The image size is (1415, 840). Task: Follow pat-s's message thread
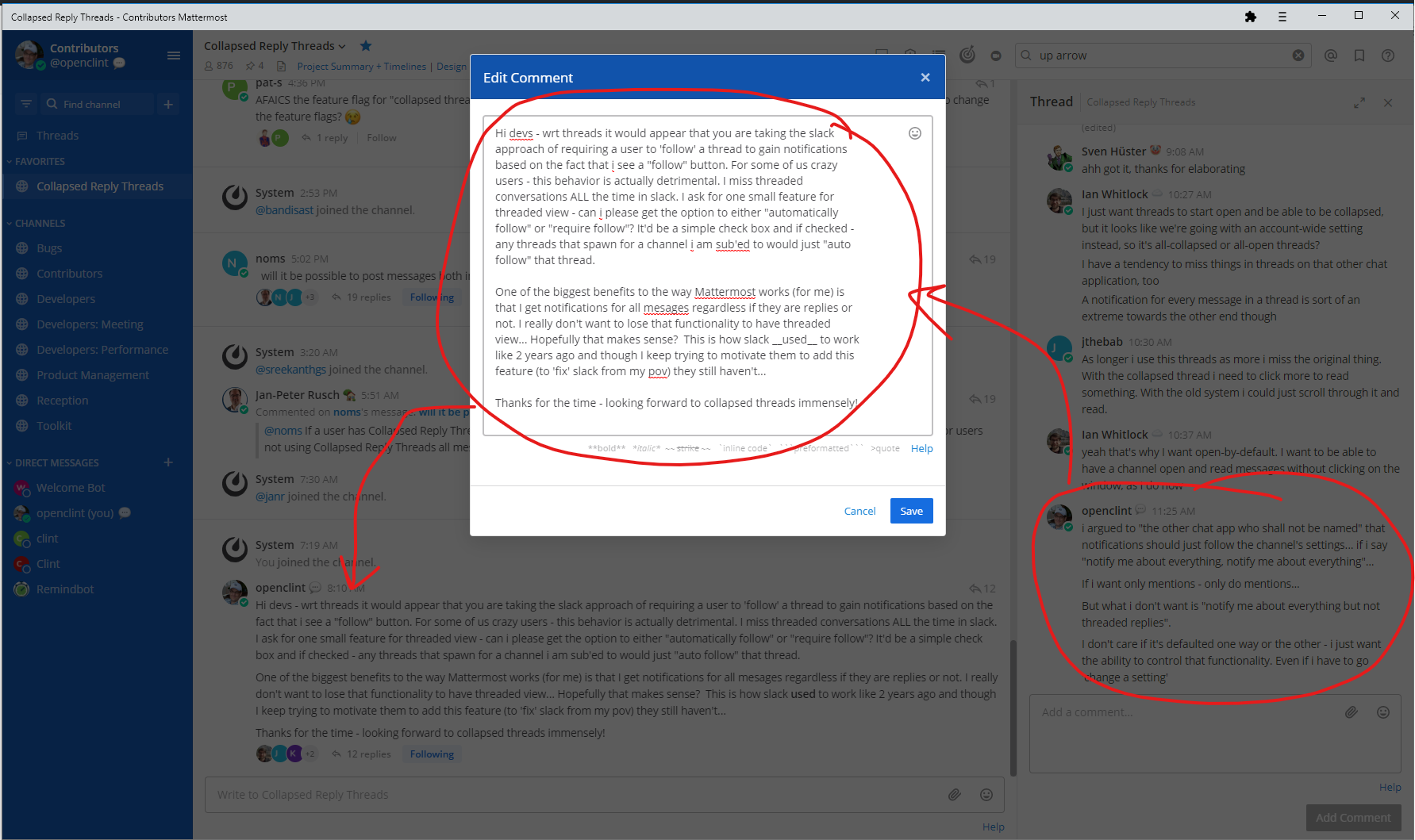tap(381, 137)
